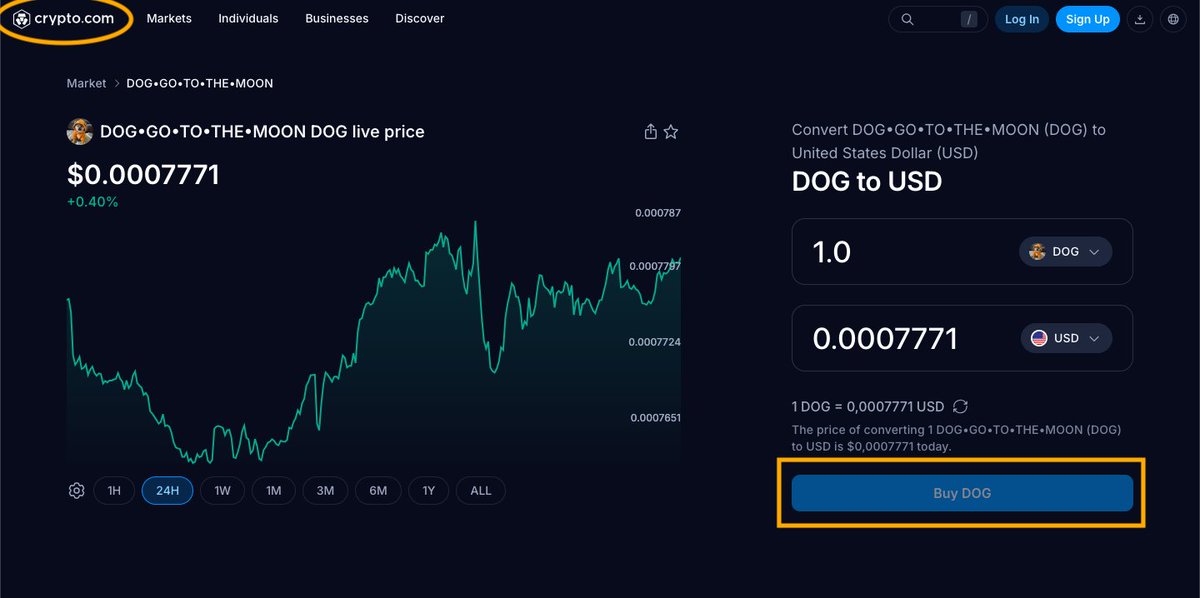Select the 6M chart range
The height and width of the screenshot is (598, 1200).
[x=378, y=491]
